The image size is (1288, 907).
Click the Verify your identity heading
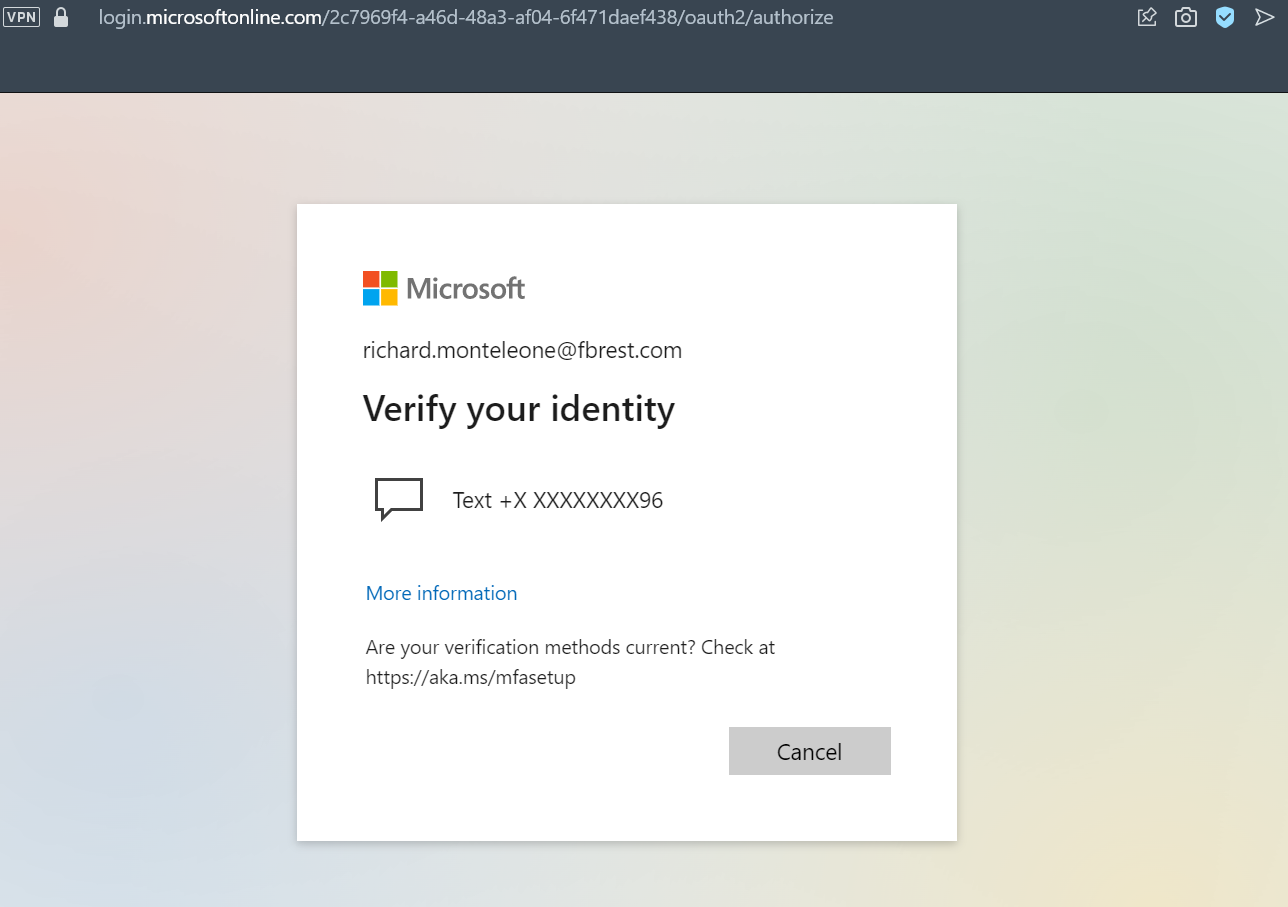click(519, 408)
